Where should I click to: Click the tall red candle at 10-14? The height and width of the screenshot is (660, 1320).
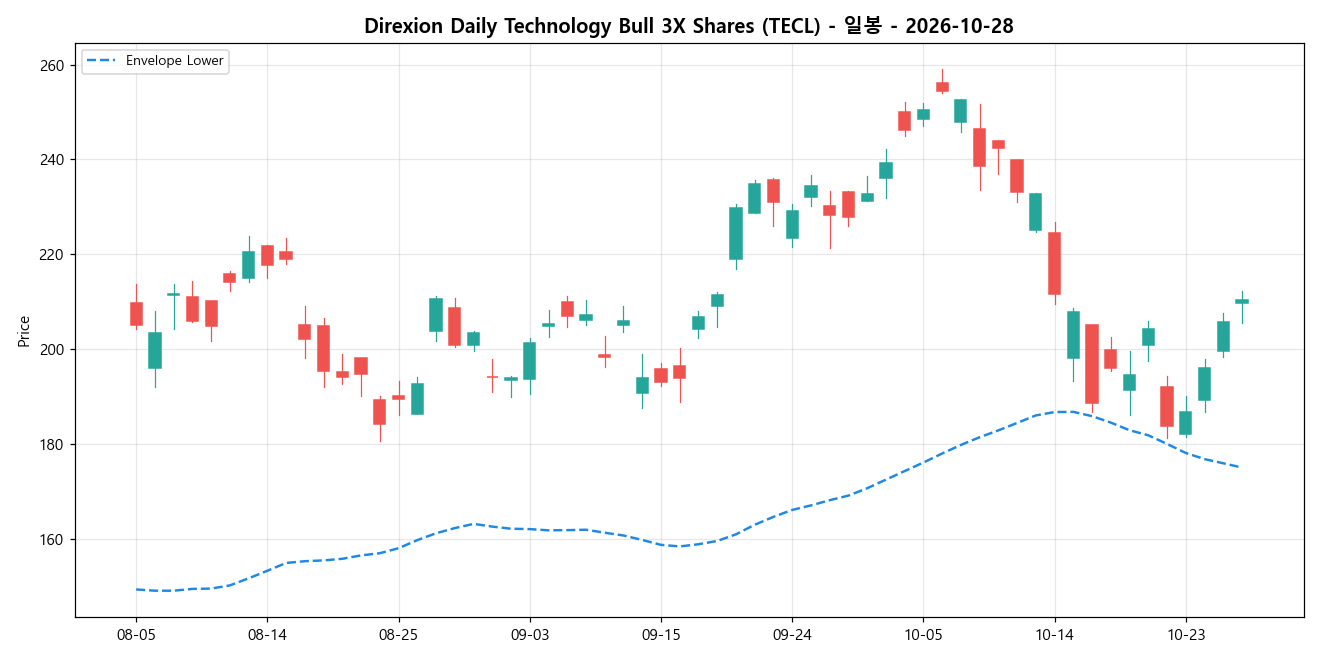click(x=1054, y=264)
